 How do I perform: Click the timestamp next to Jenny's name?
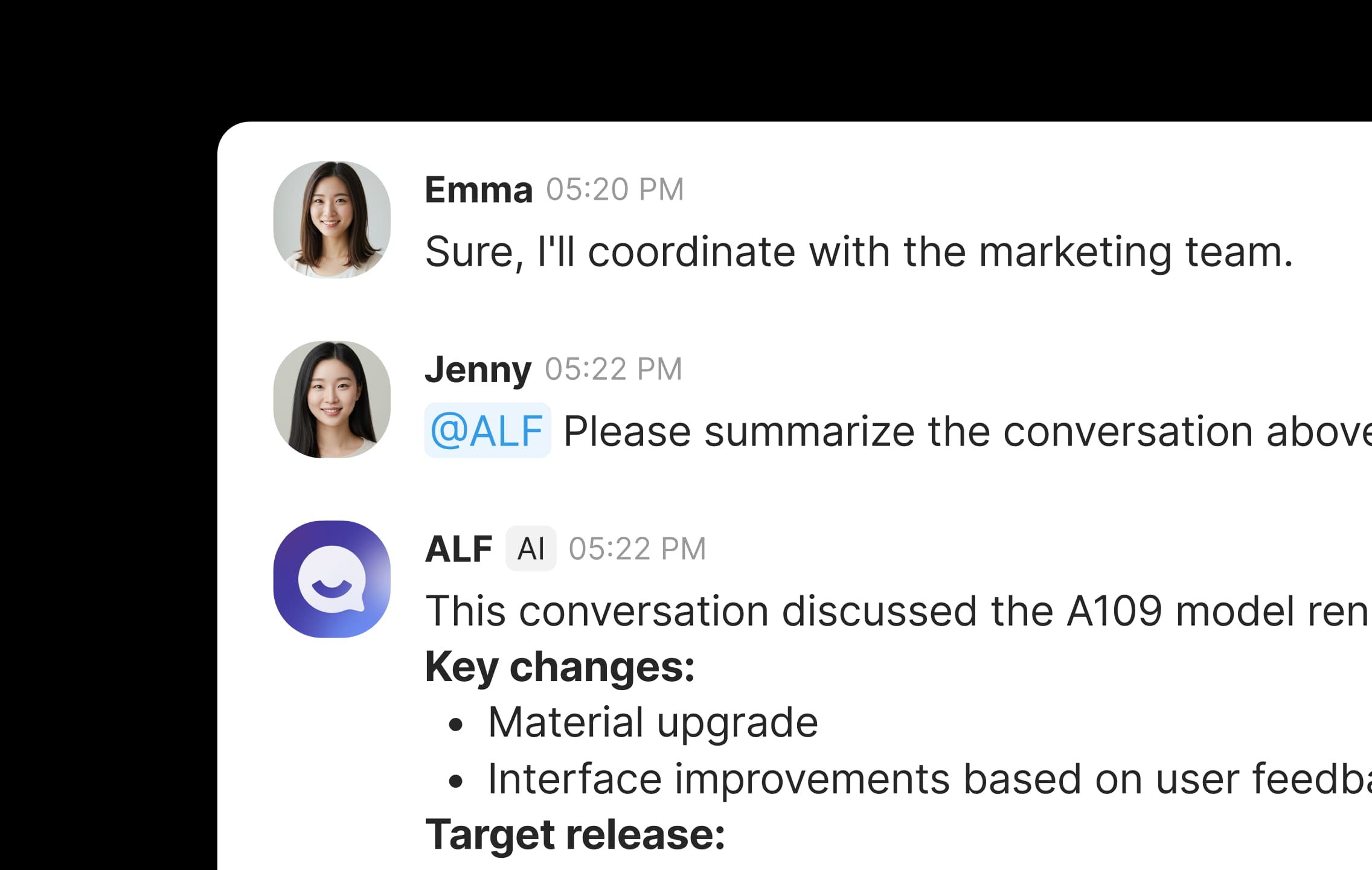(614, 369)
